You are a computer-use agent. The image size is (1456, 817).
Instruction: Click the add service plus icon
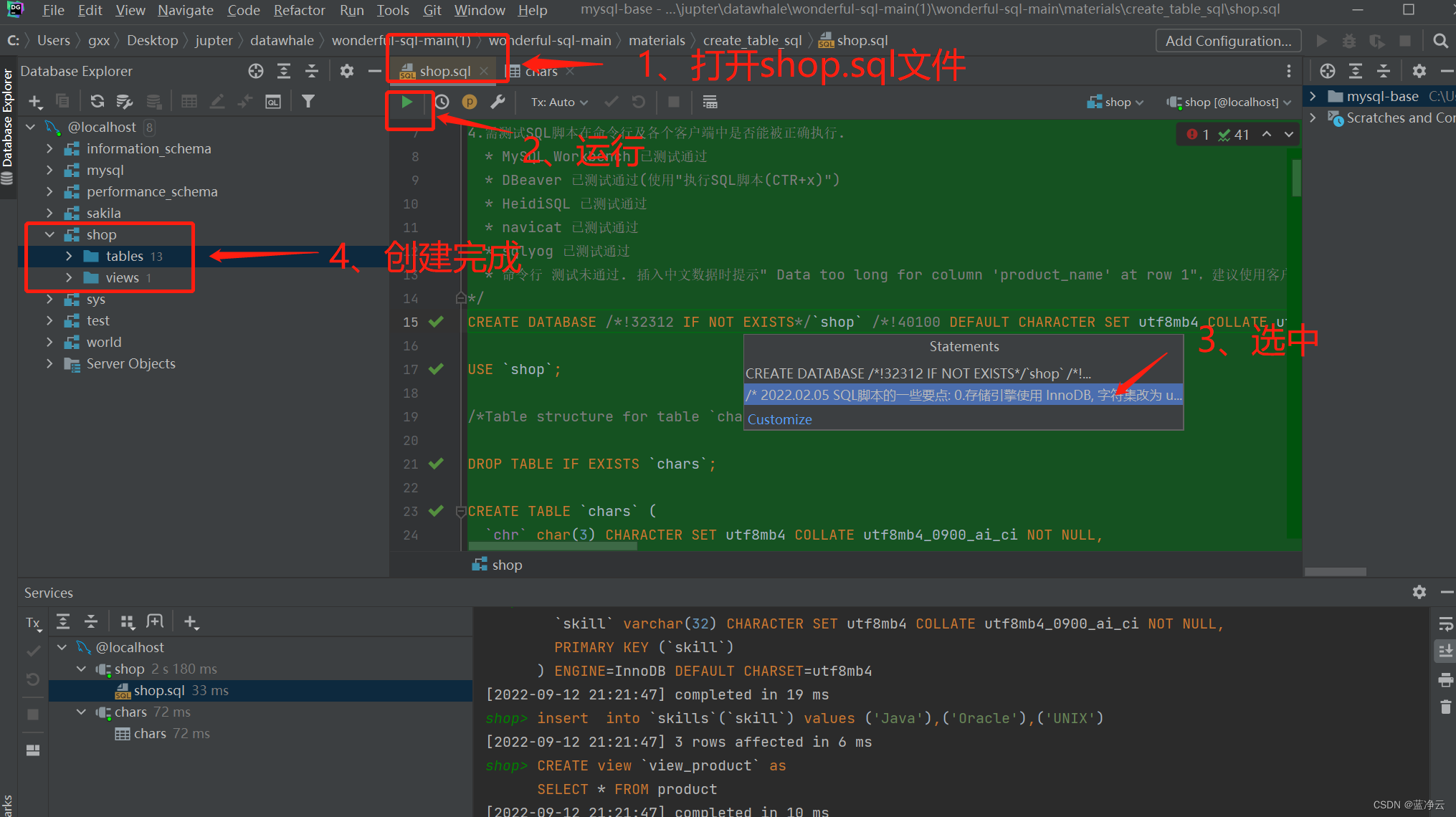[191, 622]
